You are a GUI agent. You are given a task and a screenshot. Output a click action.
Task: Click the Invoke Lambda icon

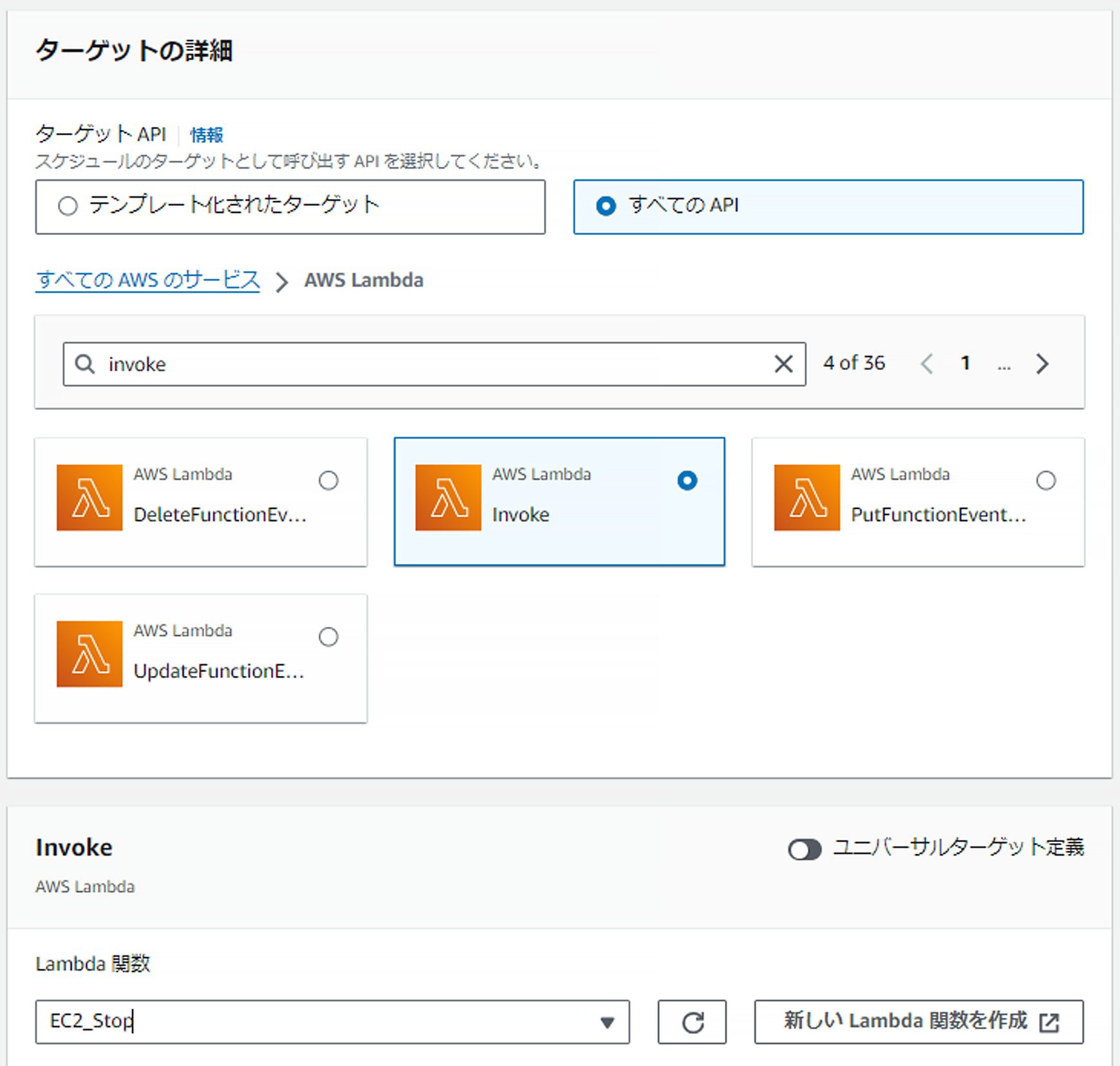click(448, 498)
